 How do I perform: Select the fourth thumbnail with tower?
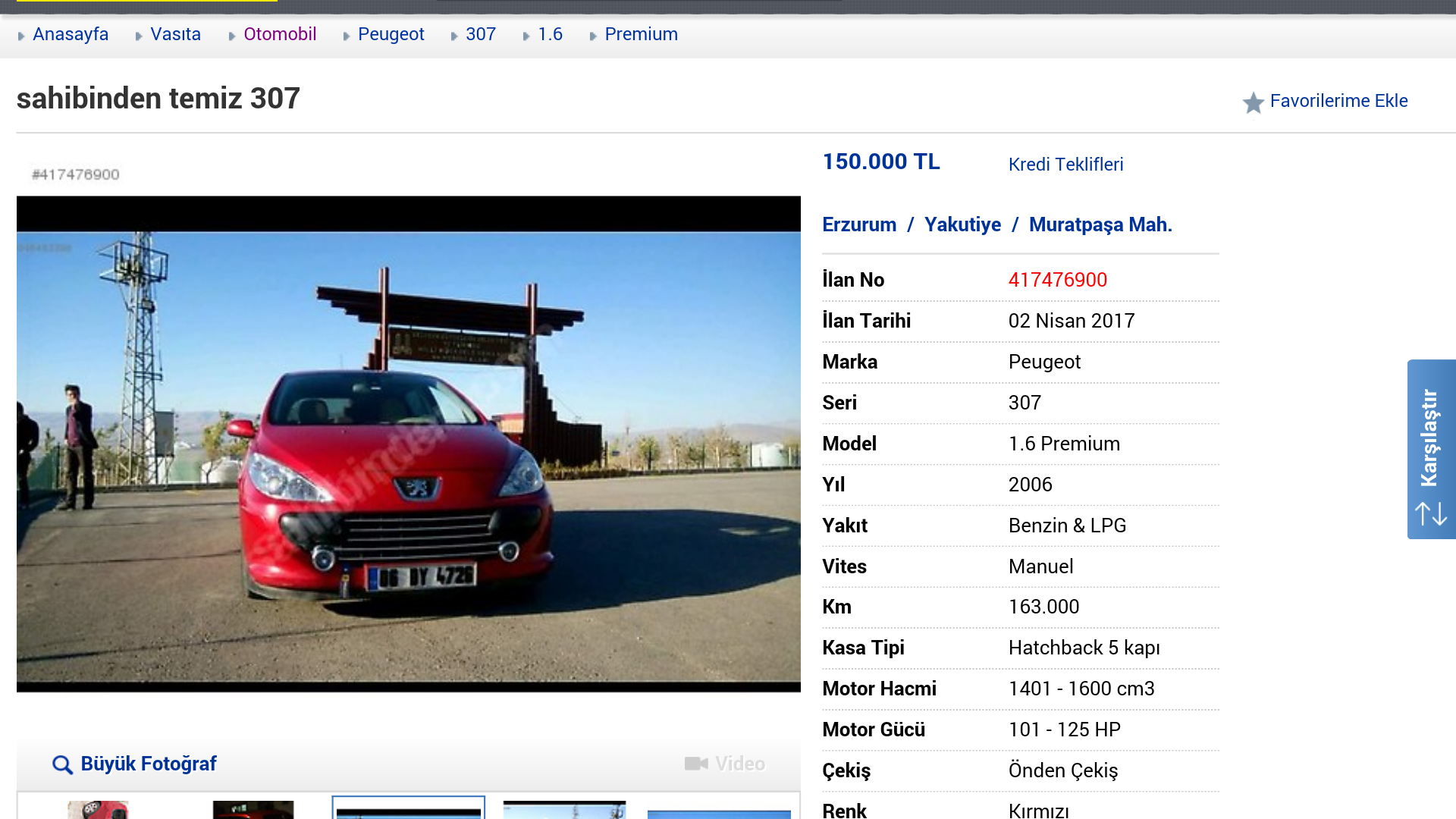pyautogui.click(x=565, y=809)
